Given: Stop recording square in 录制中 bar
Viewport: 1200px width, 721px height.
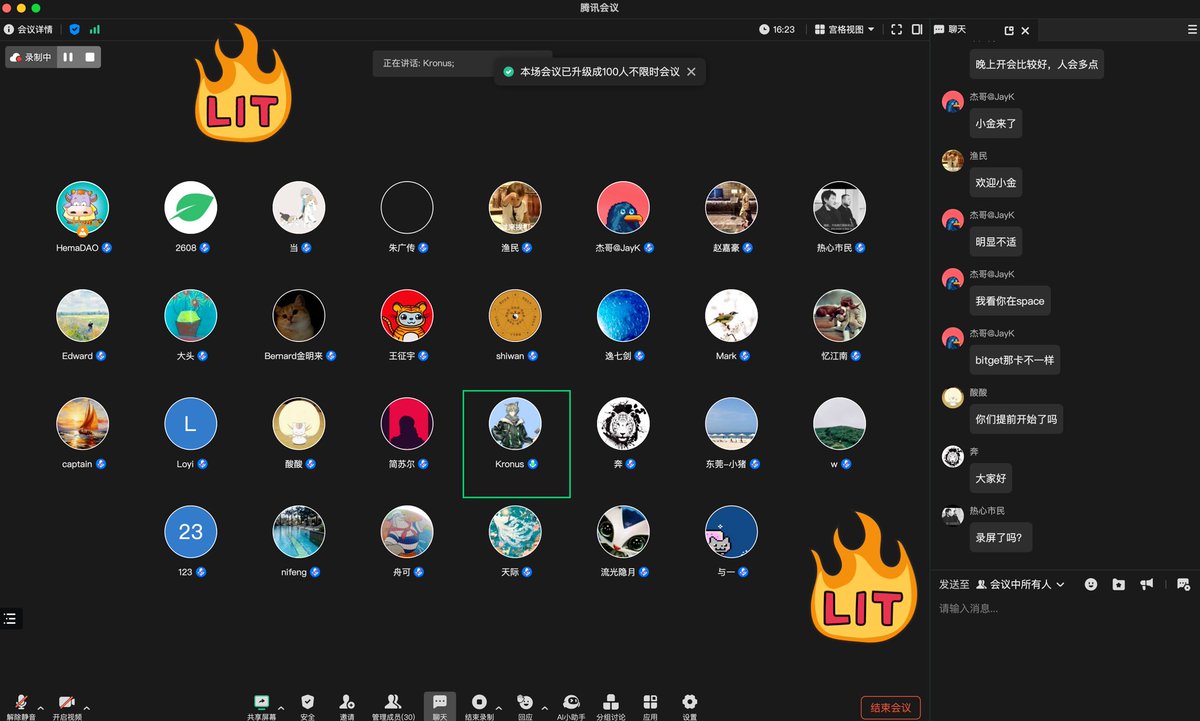Looking at the screenshot, I should pyautogui.click(x=90, y=57).
